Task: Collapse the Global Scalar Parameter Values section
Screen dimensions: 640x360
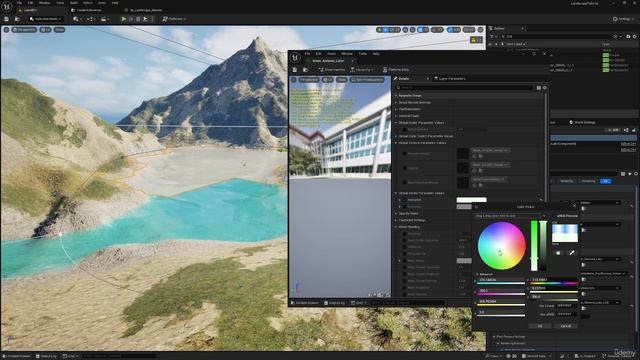Action: click(x=396, y=122)
